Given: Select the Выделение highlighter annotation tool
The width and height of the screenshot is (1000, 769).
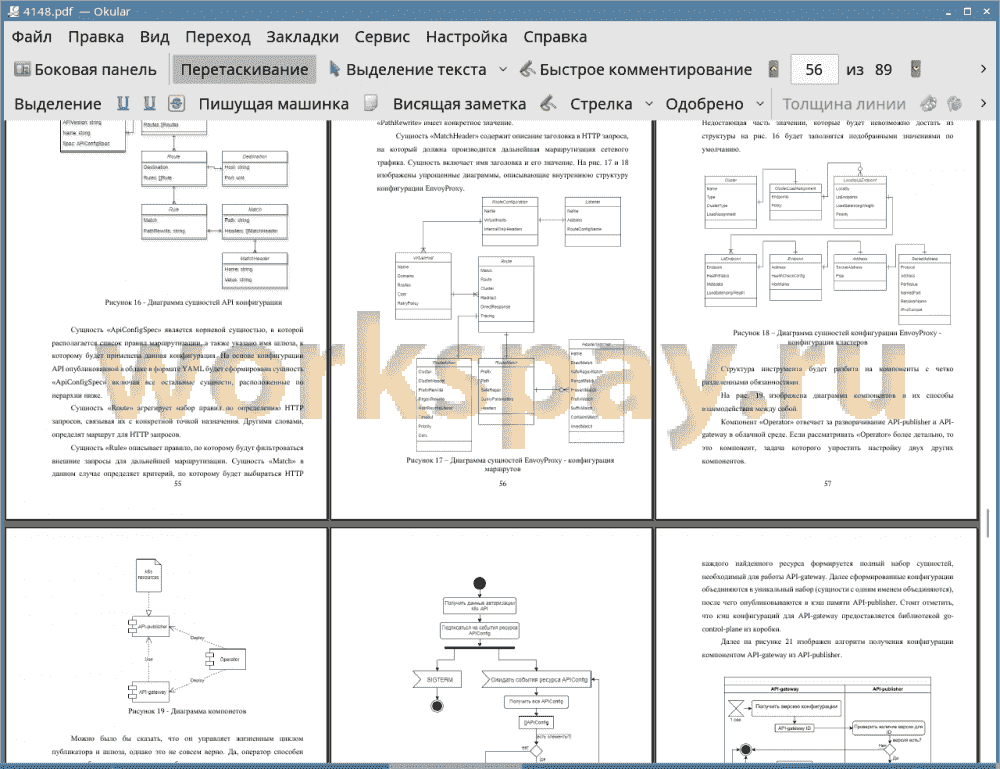Looking at the screenshot, I should click(x=58, y=104).
